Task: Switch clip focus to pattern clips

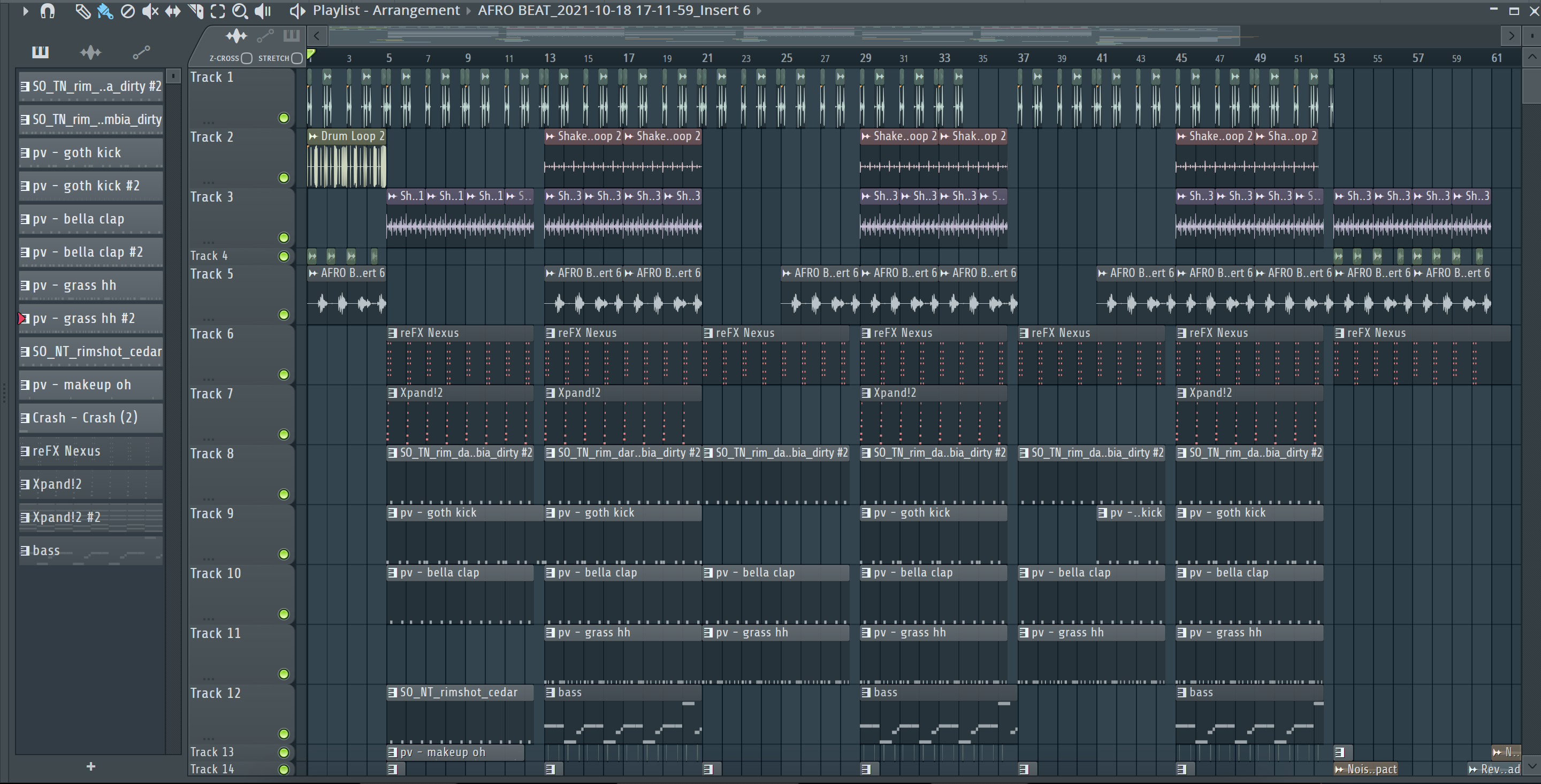Action: click(291, 36)
